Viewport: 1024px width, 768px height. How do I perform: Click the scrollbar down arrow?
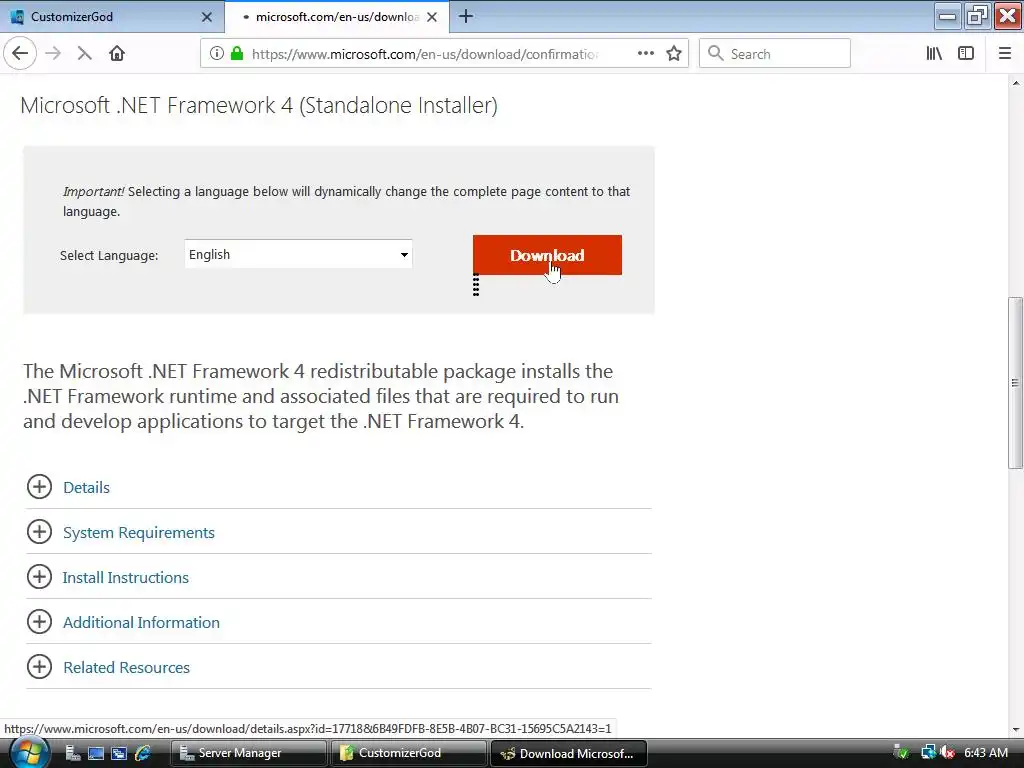[1015, 729]
